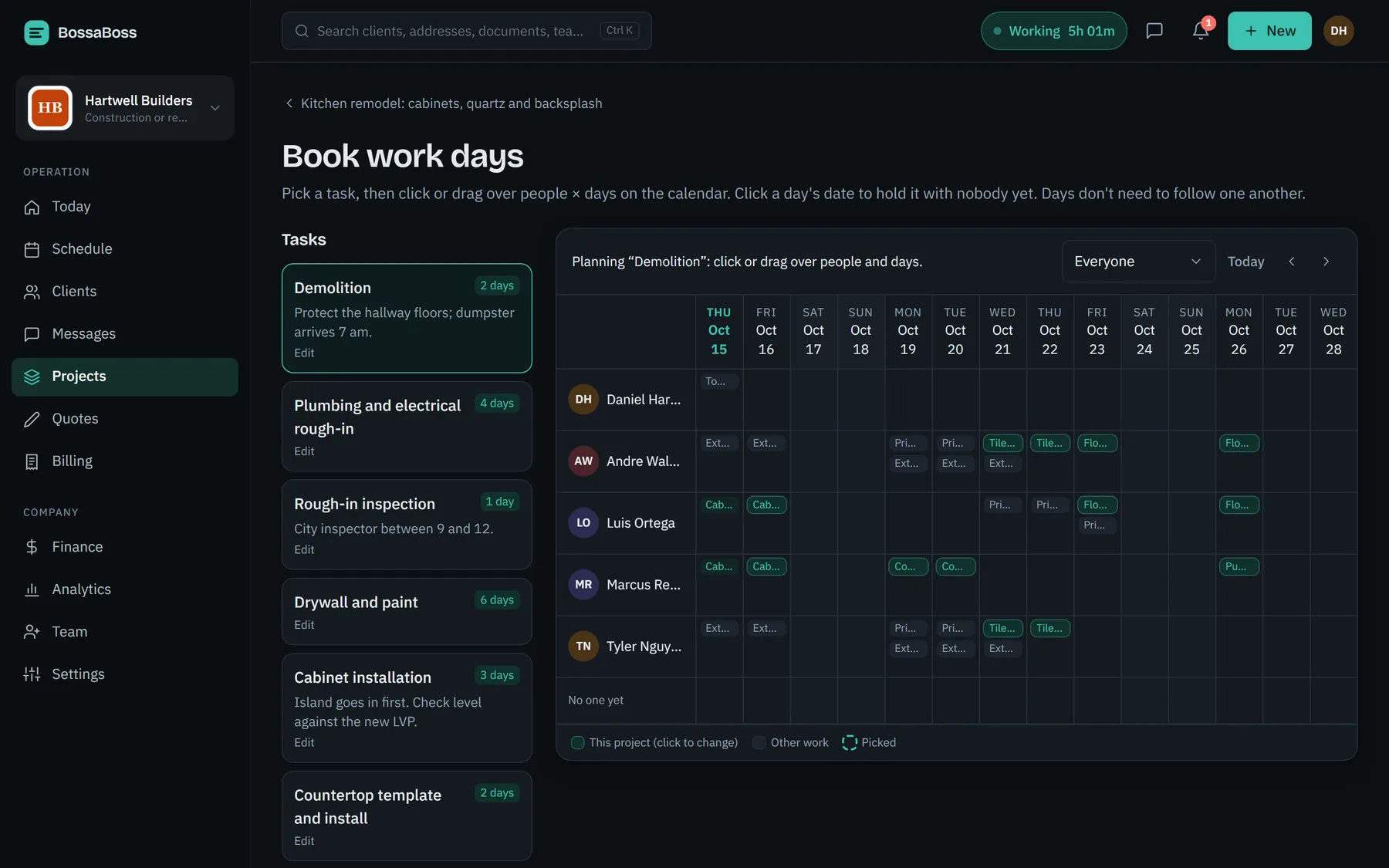The image size is (1389, 868).
Task: Click the BossaBoss logo icon
Action: [x=36, y=32]
